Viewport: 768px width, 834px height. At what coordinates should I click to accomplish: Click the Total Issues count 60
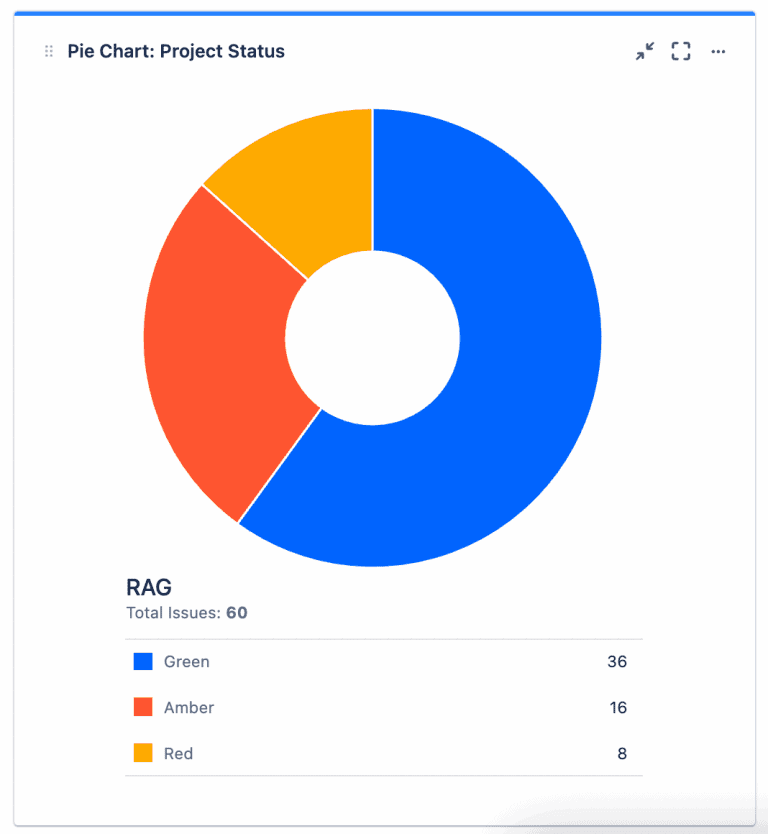(x=237, y=613)
